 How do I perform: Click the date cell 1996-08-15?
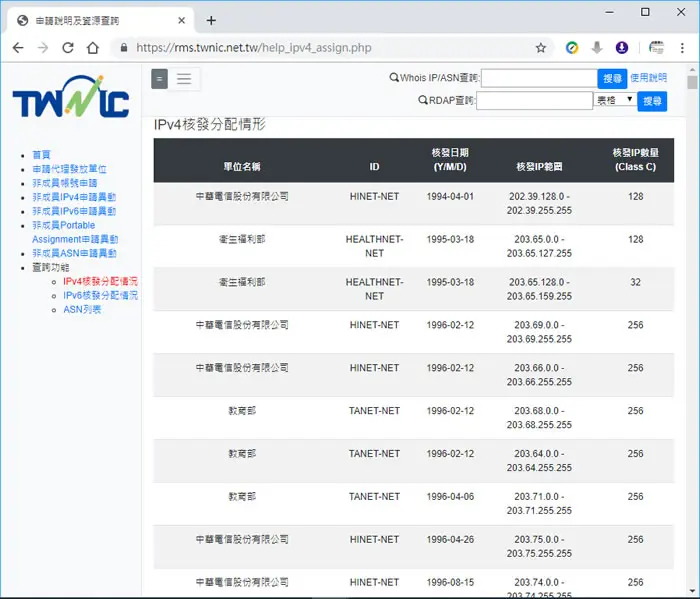pyautogui.click(x=450, y=582)
